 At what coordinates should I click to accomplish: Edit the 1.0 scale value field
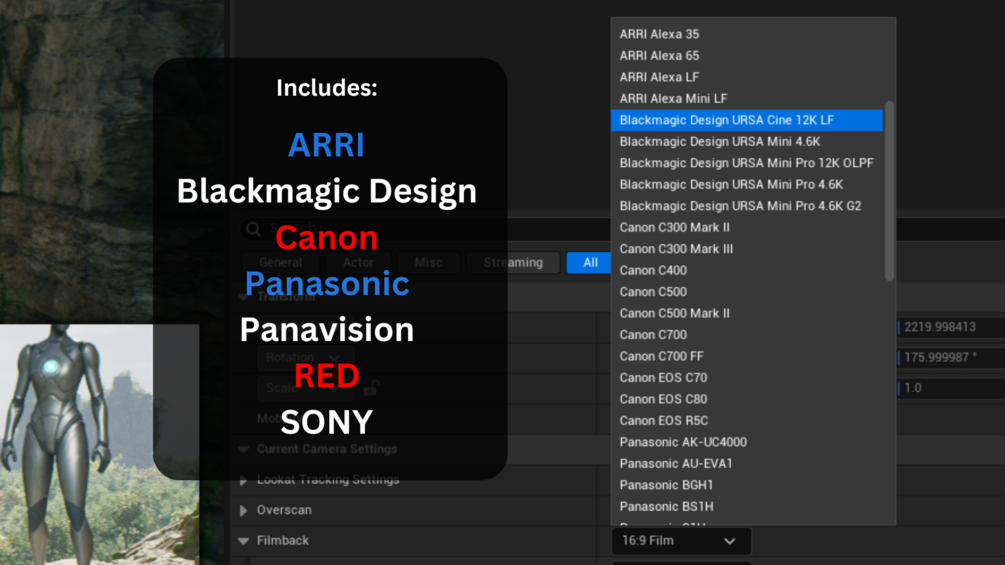tap(951, 388)
